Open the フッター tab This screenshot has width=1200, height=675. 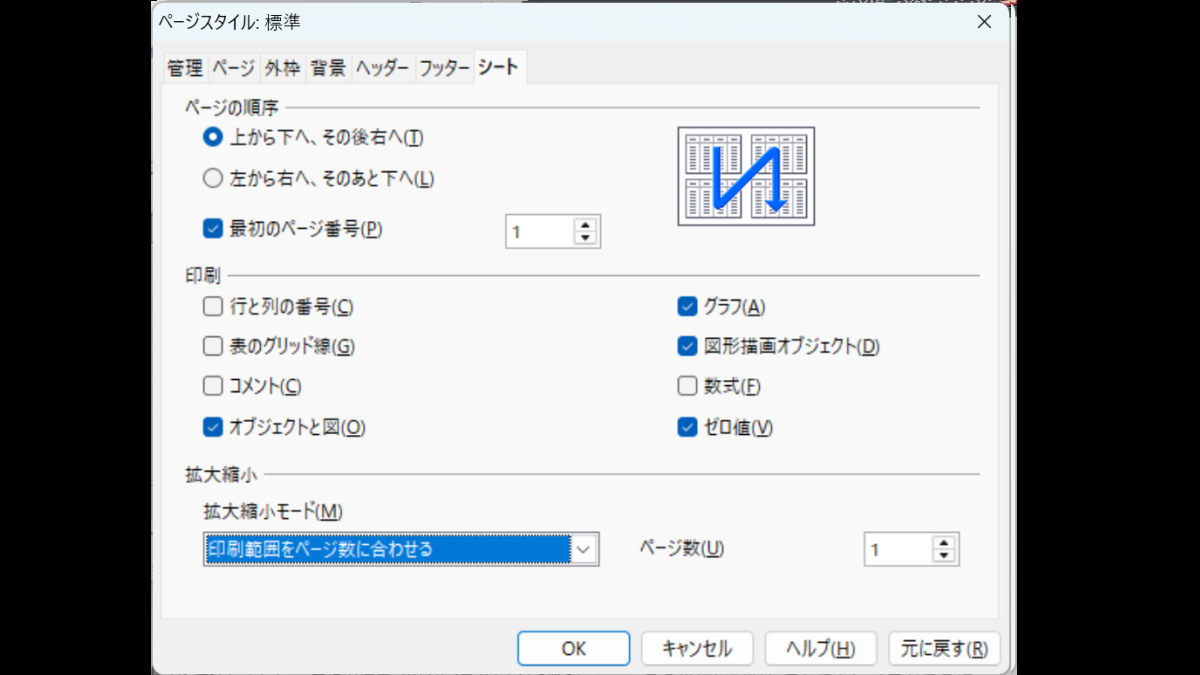coord(445,68)
